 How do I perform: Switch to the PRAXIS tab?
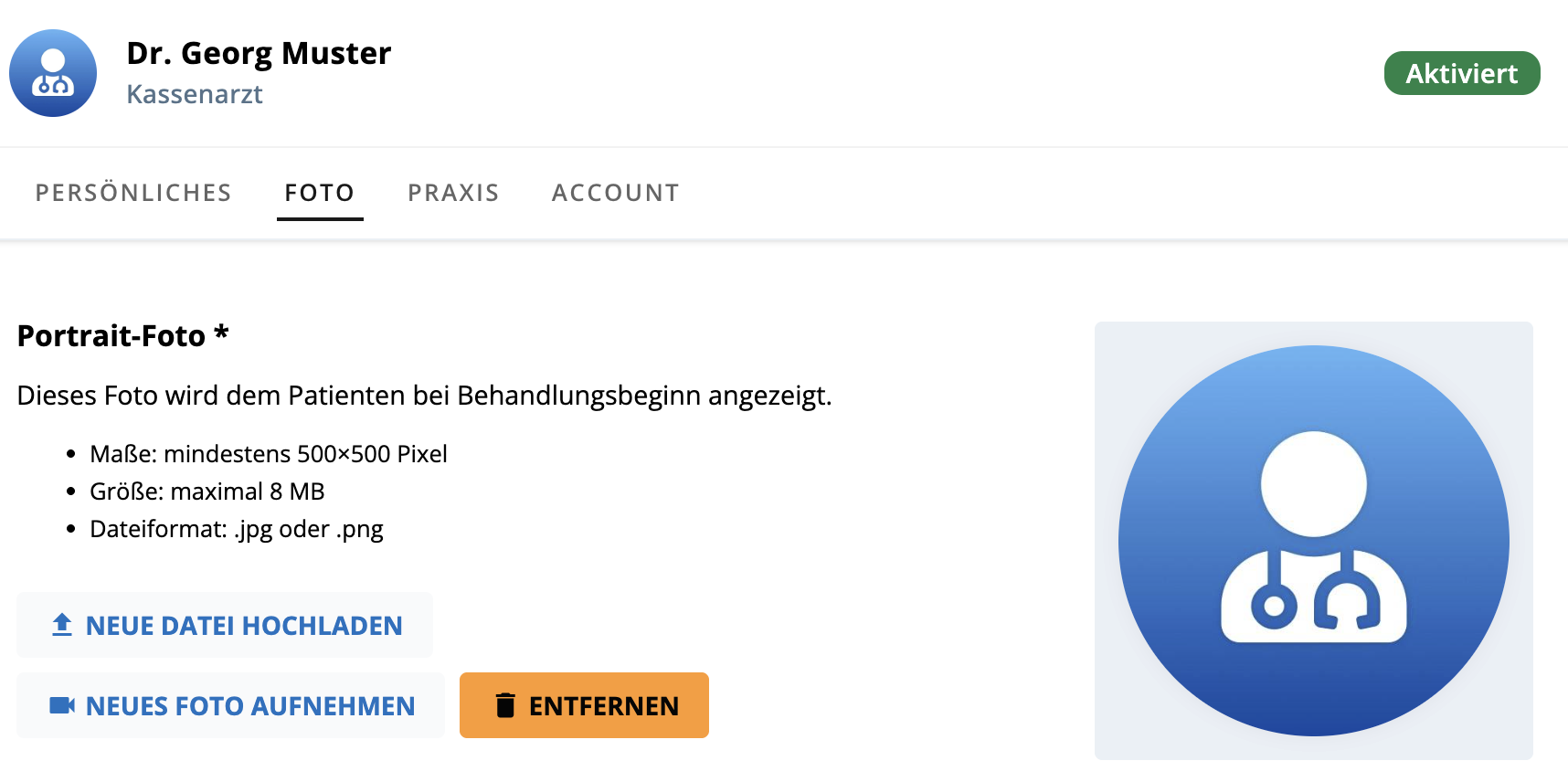coord(452,193)
